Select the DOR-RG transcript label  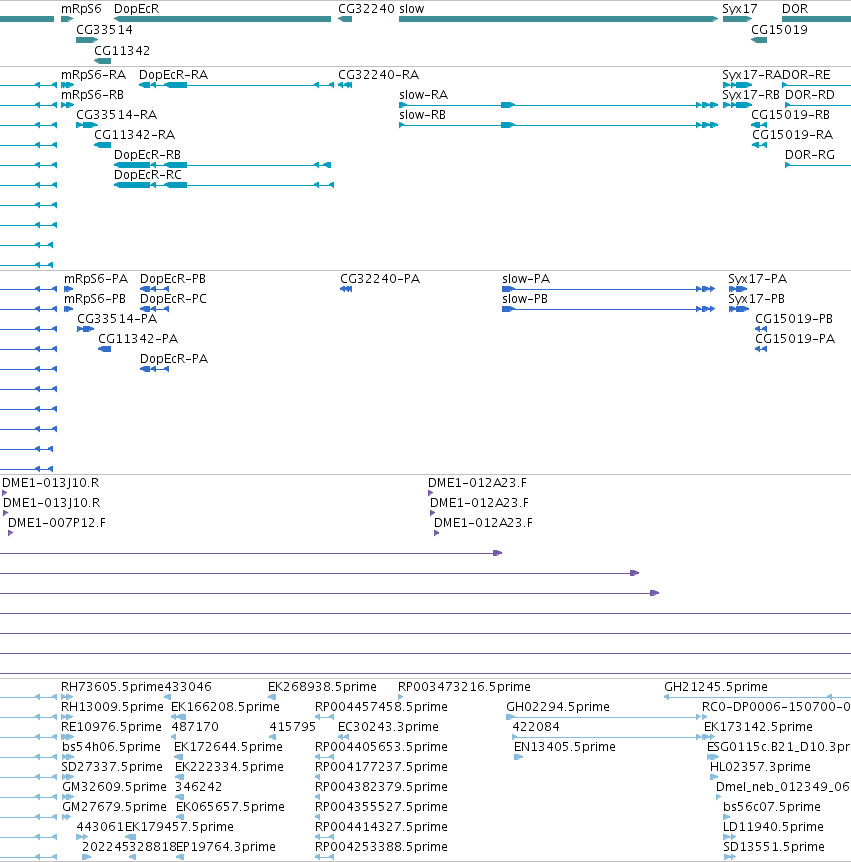click(x=810, y=154)
